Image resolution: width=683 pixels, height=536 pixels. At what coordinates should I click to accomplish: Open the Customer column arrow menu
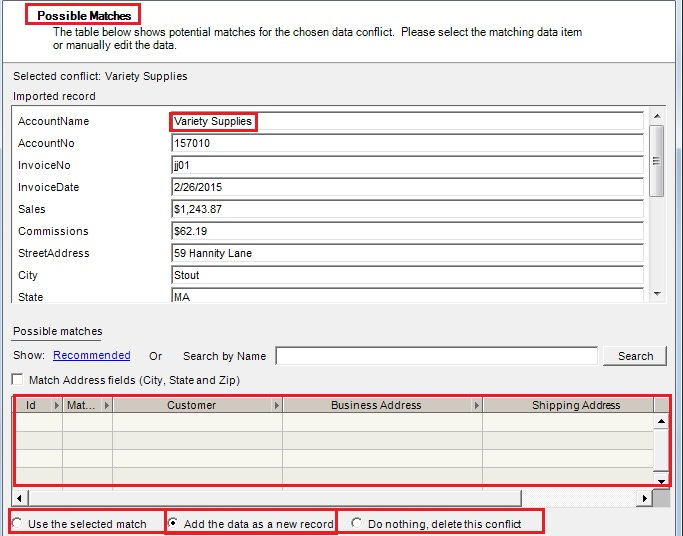click(277, 405)
